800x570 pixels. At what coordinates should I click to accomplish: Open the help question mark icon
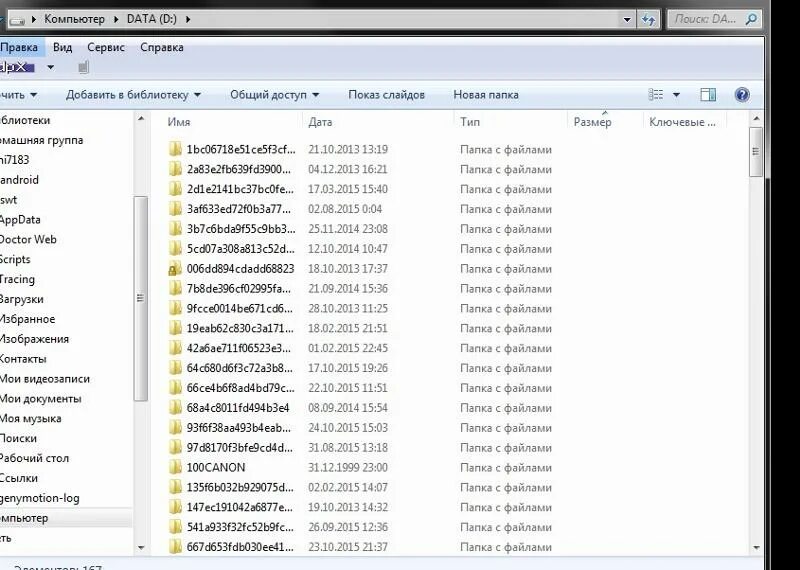pyautogui.click(x=742, y=94)
